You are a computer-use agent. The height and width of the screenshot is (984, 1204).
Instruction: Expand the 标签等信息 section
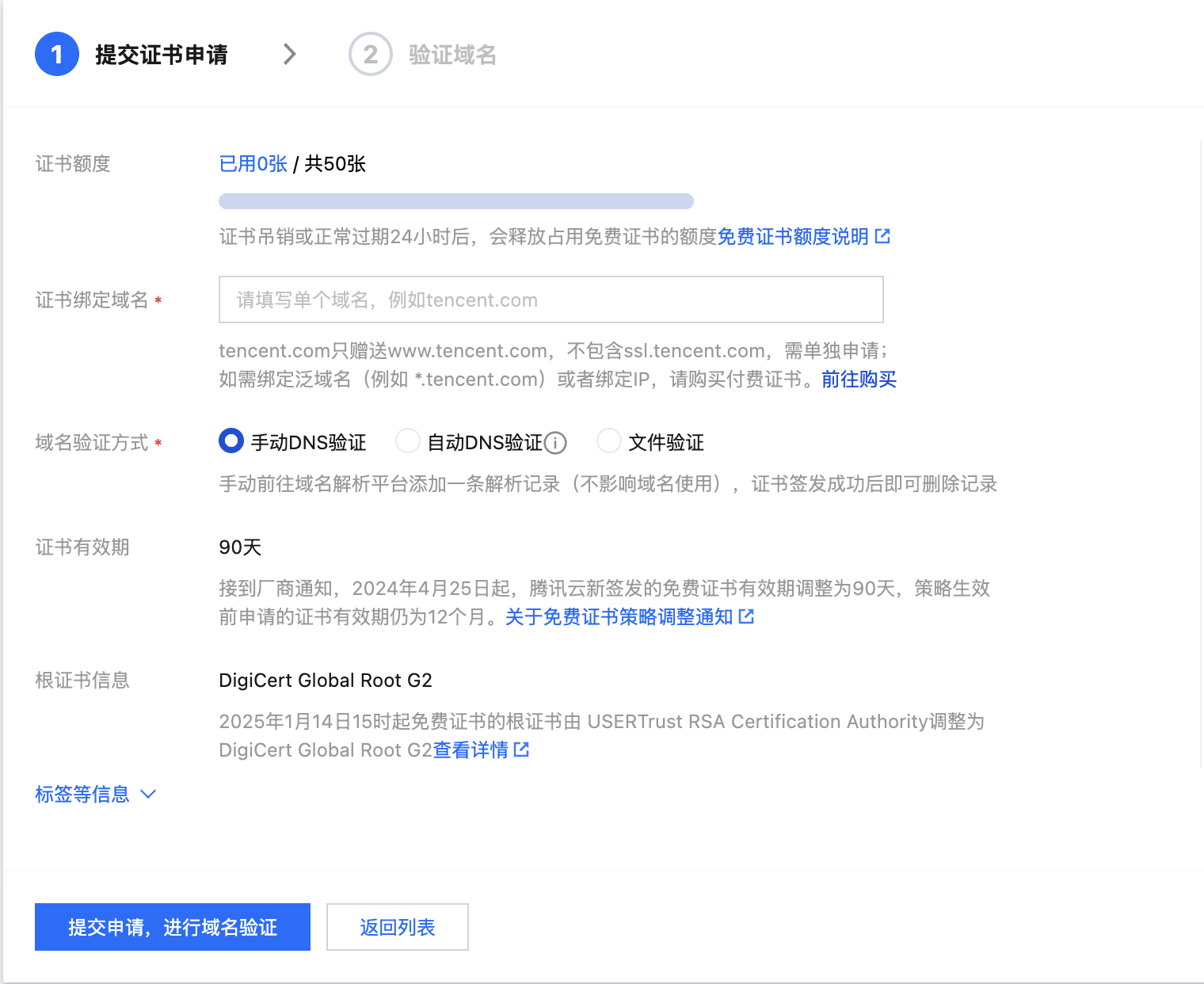point(96,794)
